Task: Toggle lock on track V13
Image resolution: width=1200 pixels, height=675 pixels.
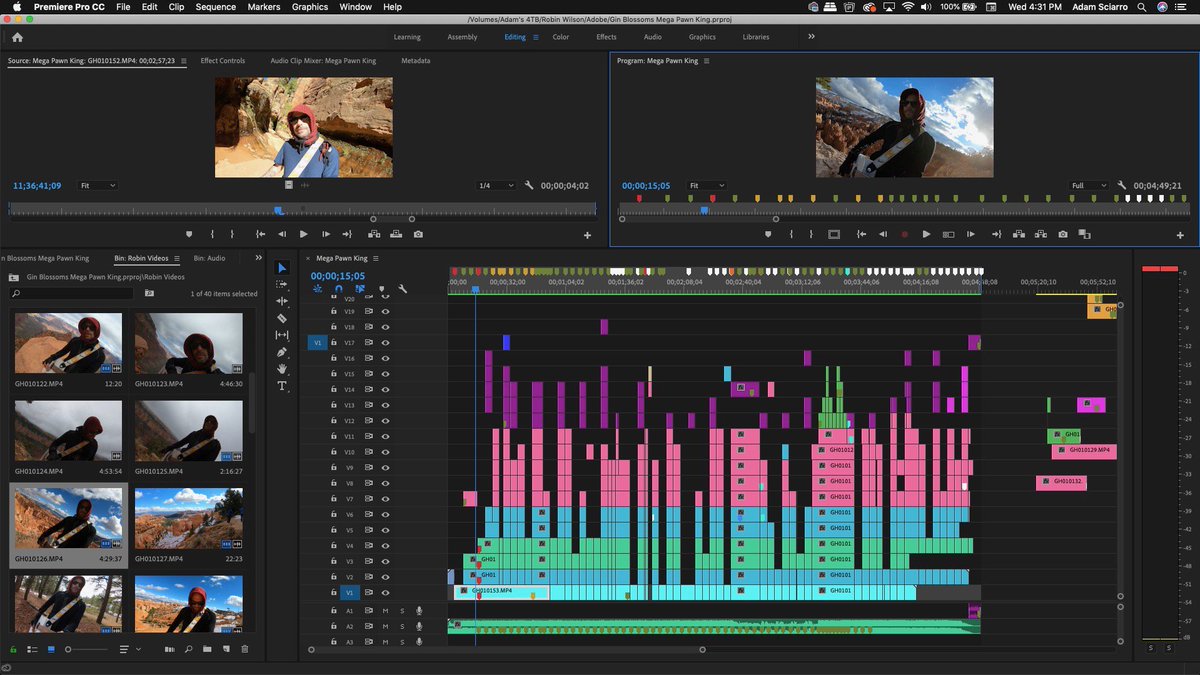Action: [334, 405]
